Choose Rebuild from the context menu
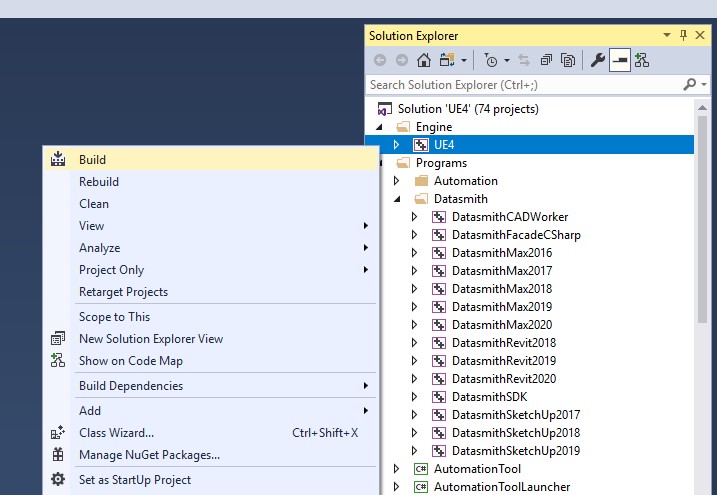 (211, 182)
